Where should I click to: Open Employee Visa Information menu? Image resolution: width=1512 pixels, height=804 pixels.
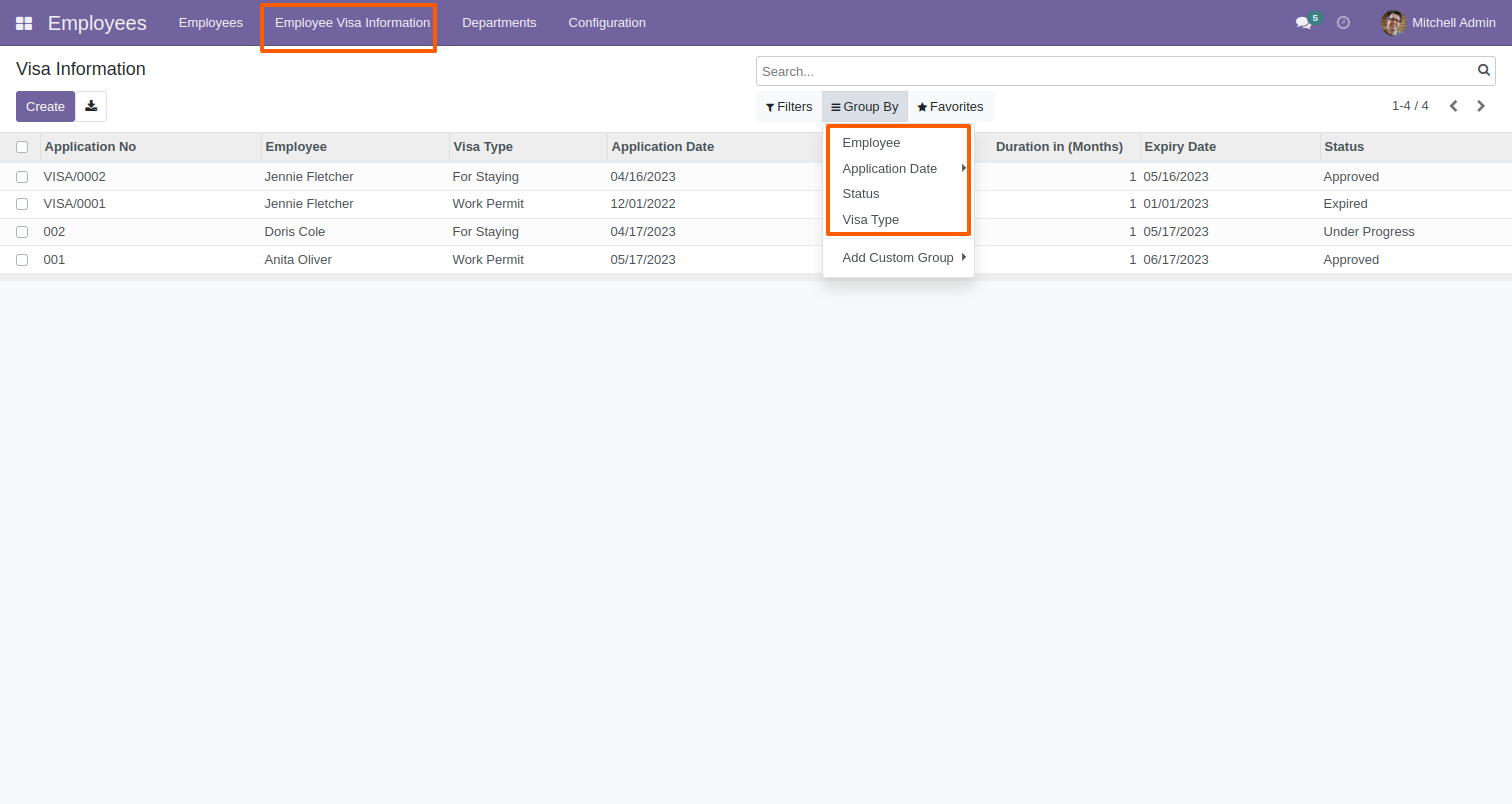[352, 22]
